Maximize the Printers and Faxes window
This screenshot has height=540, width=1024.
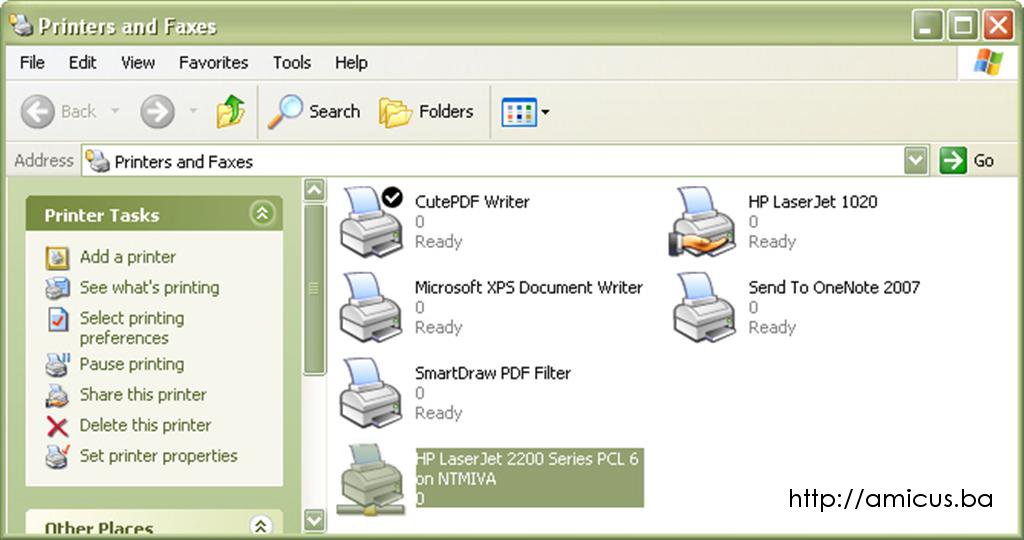point(963,25)
